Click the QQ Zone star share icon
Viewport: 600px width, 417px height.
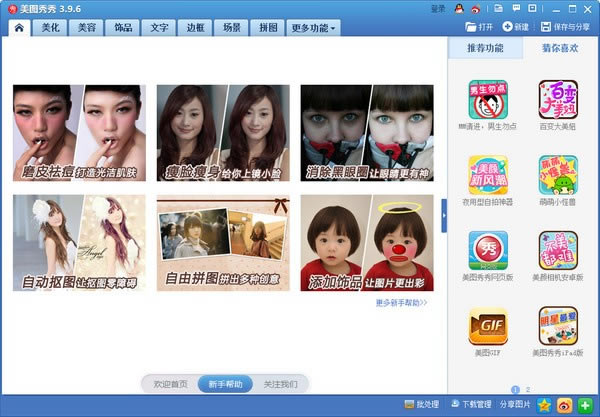(x=544, y=405)
